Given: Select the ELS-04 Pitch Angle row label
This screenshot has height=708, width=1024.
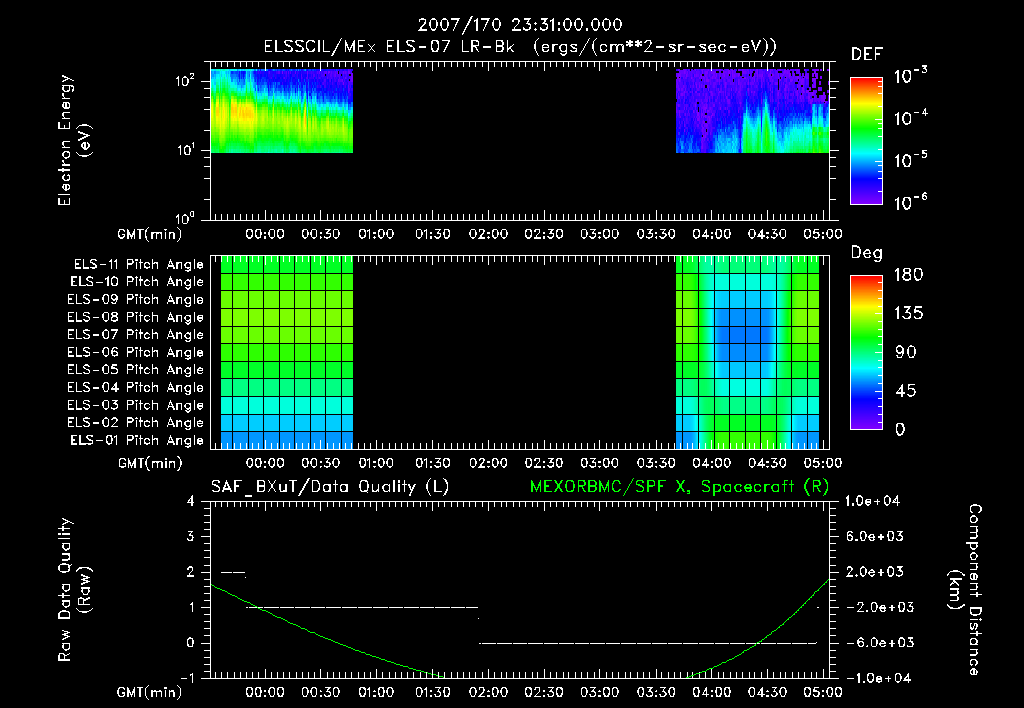Looking at the screenshot, I should click(x=135, y=388).
